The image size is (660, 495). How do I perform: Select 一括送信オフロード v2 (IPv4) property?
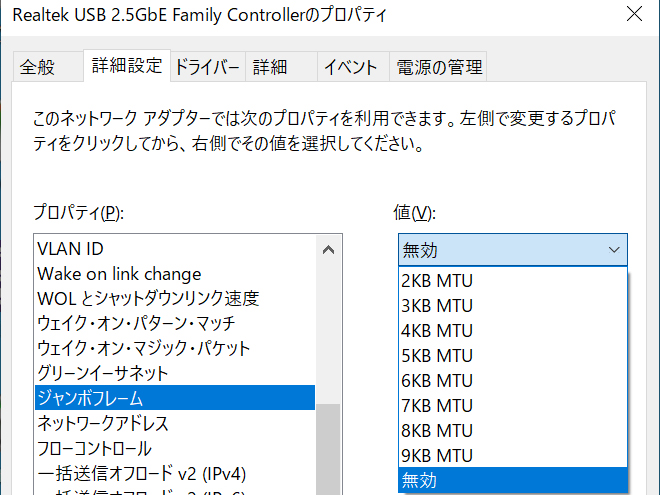pos(141,473)
